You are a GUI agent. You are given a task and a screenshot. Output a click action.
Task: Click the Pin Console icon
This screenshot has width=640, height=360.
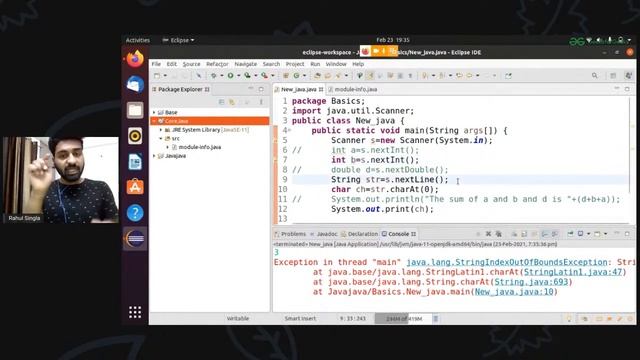tap(570, 234)
